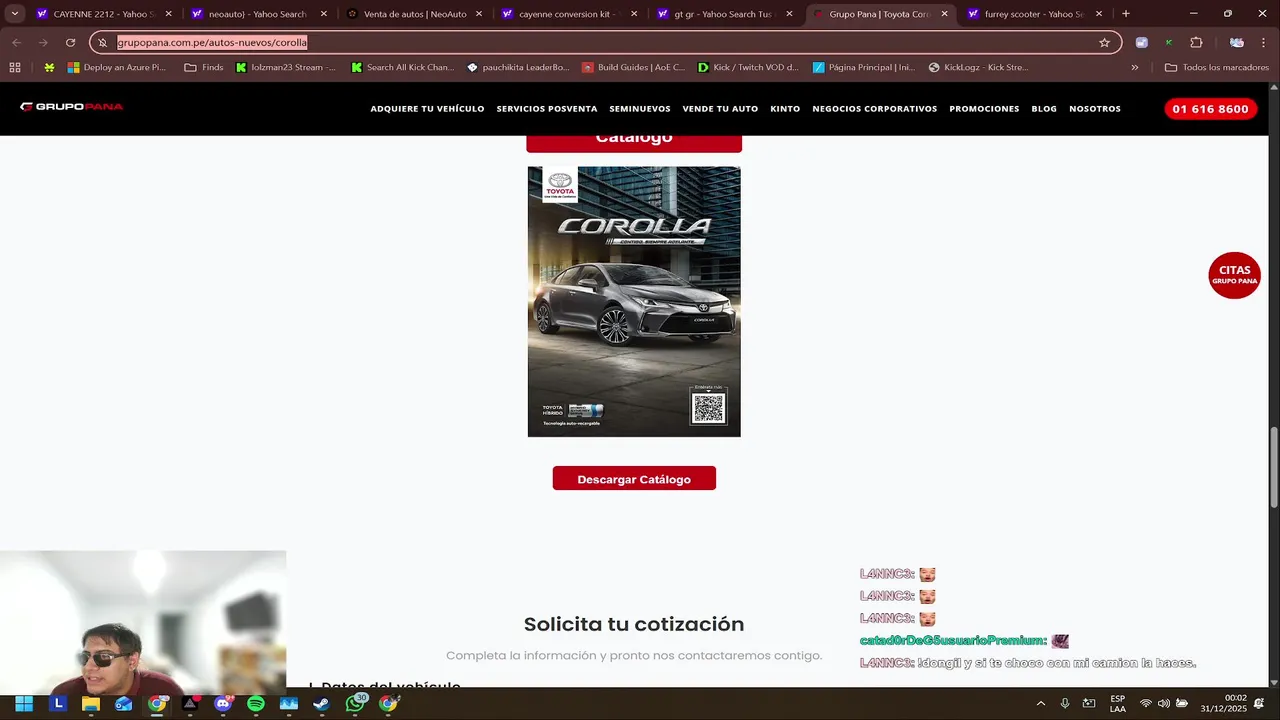1280x720 pixels.
Task: Open the Chrome three-dot menu
Action: (1264, 43)
